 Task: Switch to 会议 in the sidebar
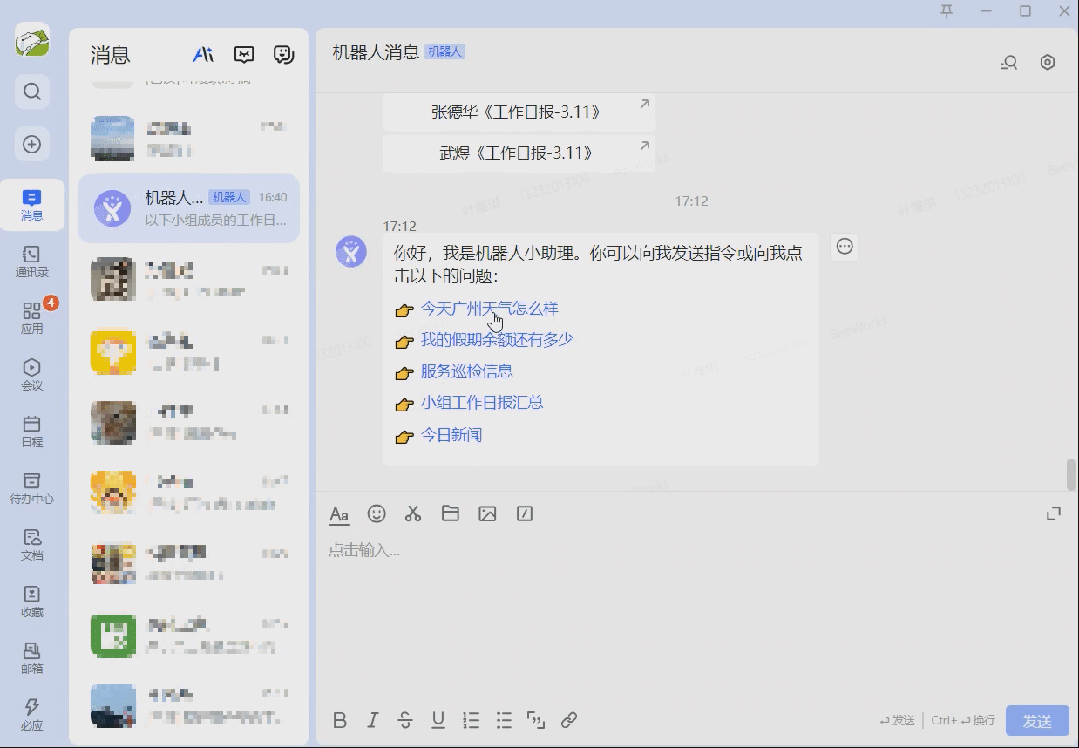click(x=32, y=373)
